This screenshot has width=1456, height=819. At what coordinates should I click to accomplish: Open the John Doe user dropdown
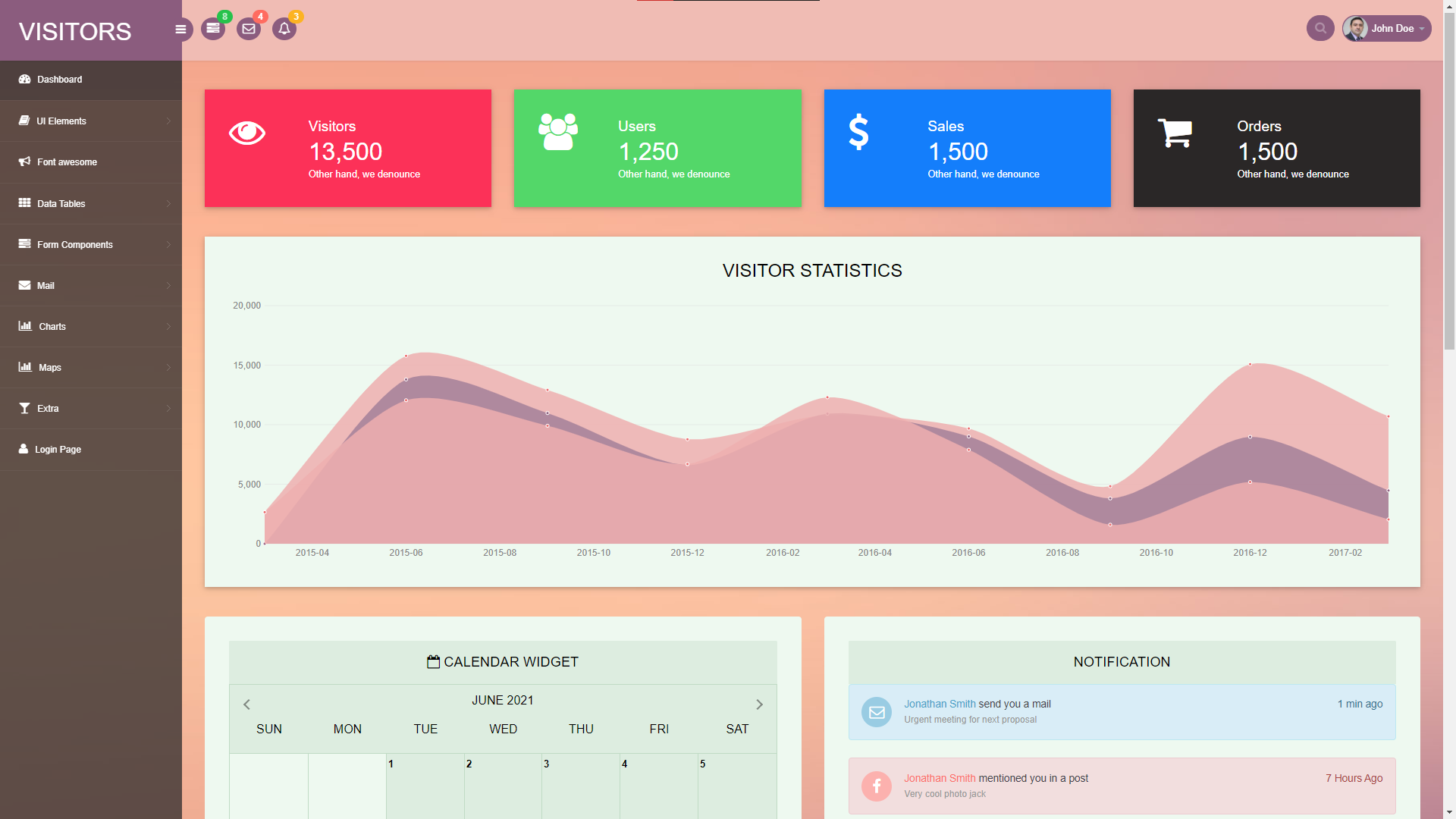tap(1387, 28)
